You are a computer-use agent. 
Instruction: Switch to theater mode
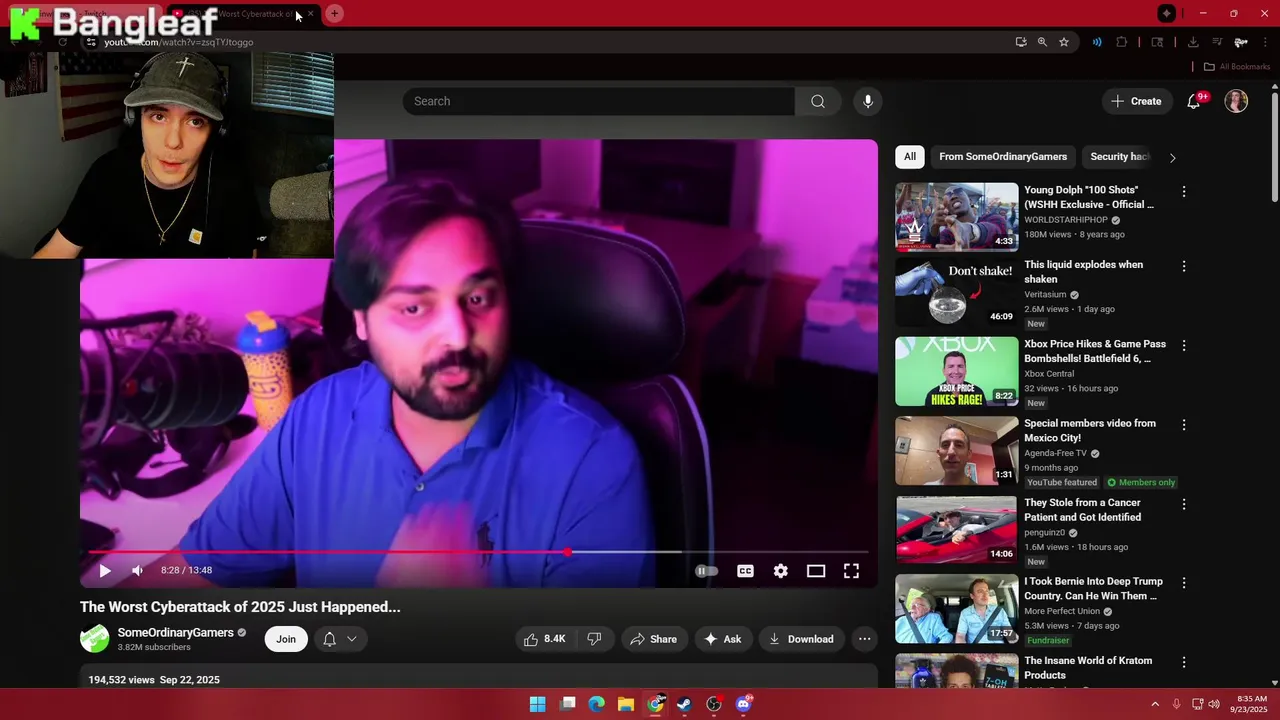pos(816,571)
